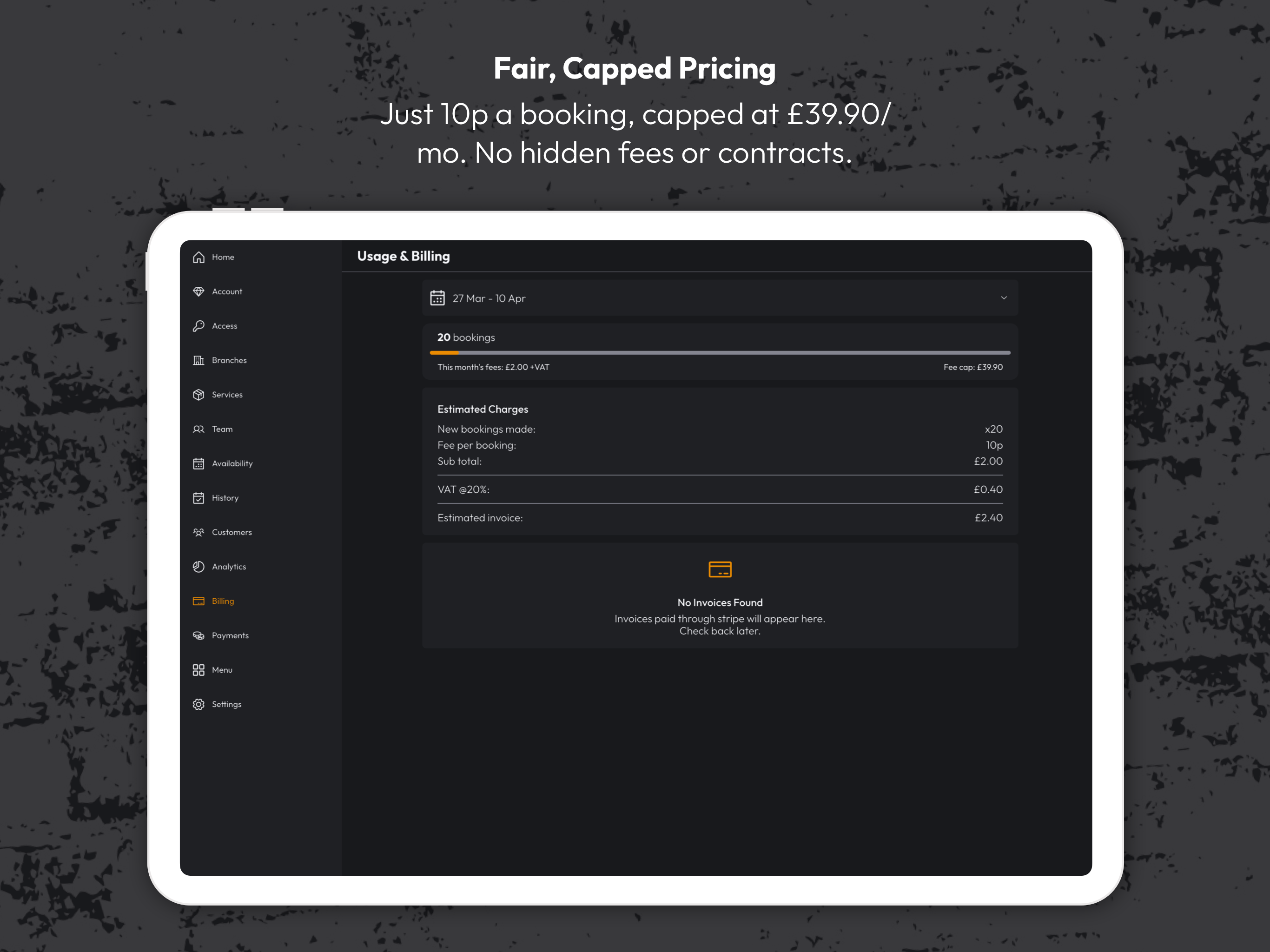Open the Payments menu item
This screenshot has height=952, width=1270.
pos(221,635)
